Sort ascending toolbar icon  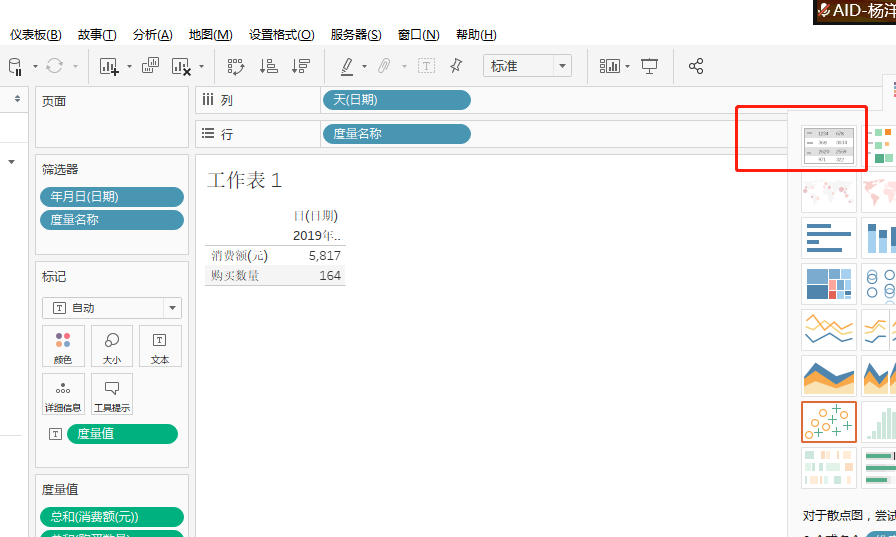click(x=269, y=66)
